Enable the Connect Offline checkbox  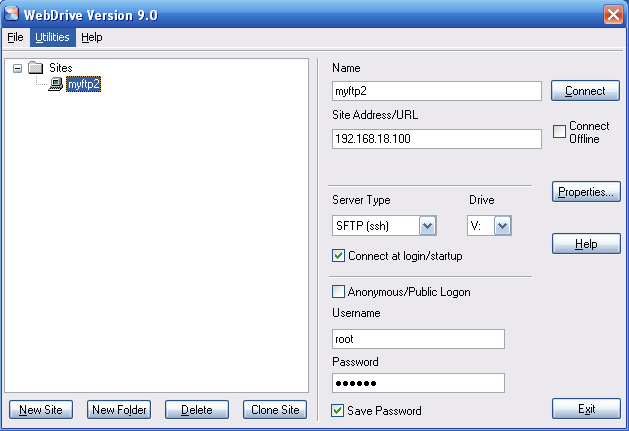(560, 132)
